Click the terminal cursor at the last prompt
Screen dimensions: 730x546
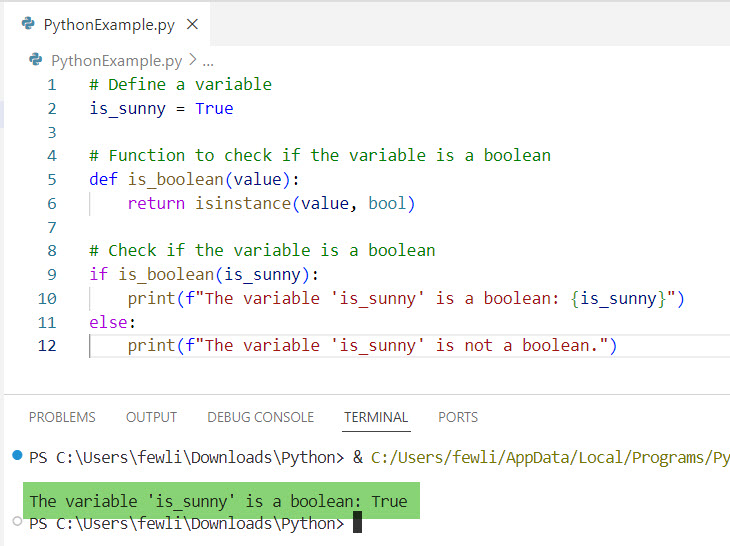tap(357, 522)
